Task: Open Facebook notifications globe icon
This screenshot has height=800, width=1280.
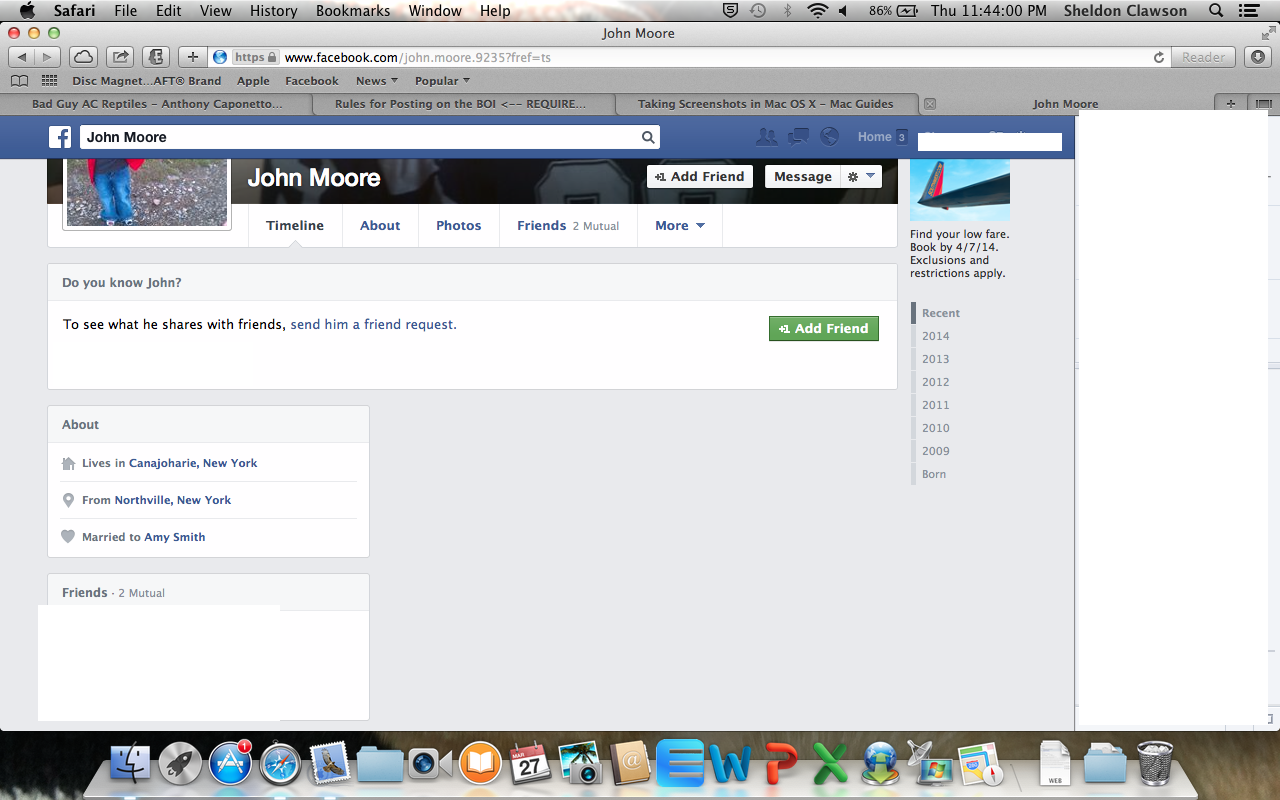Action: tap(829, 137)
